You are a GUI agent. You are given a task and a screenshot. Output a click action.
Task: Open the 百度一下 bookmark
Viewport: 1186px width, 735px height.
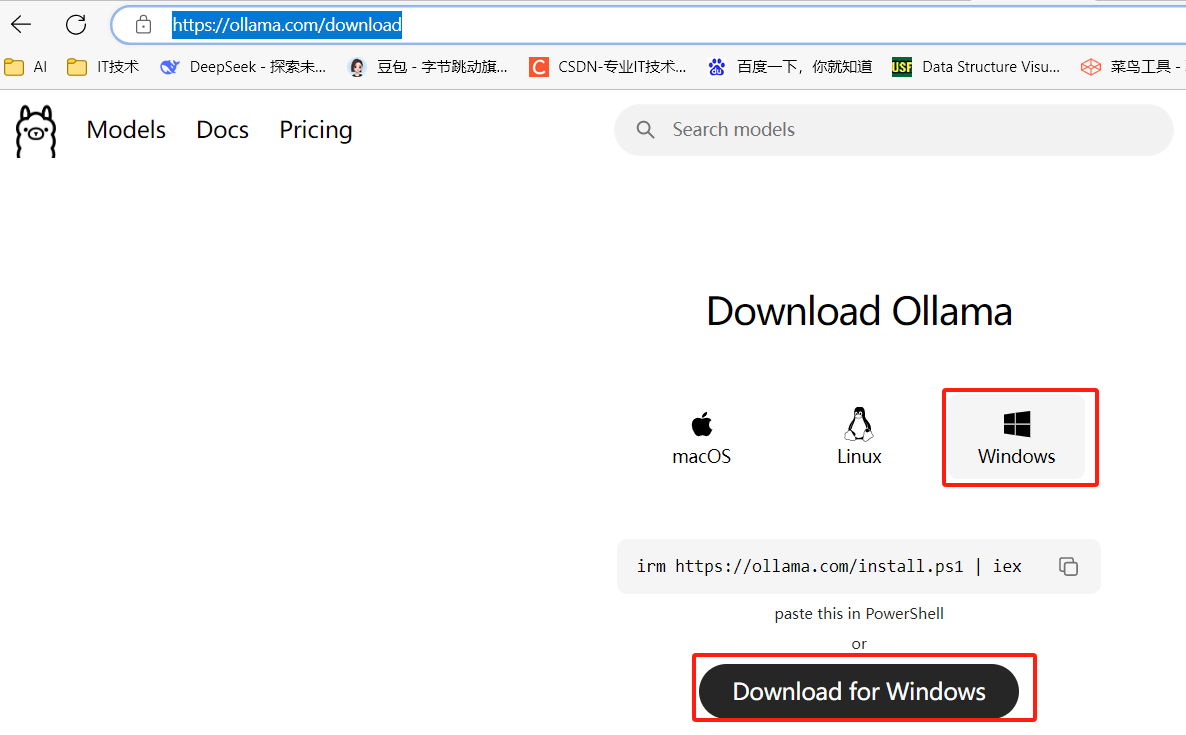pos(790,67)
